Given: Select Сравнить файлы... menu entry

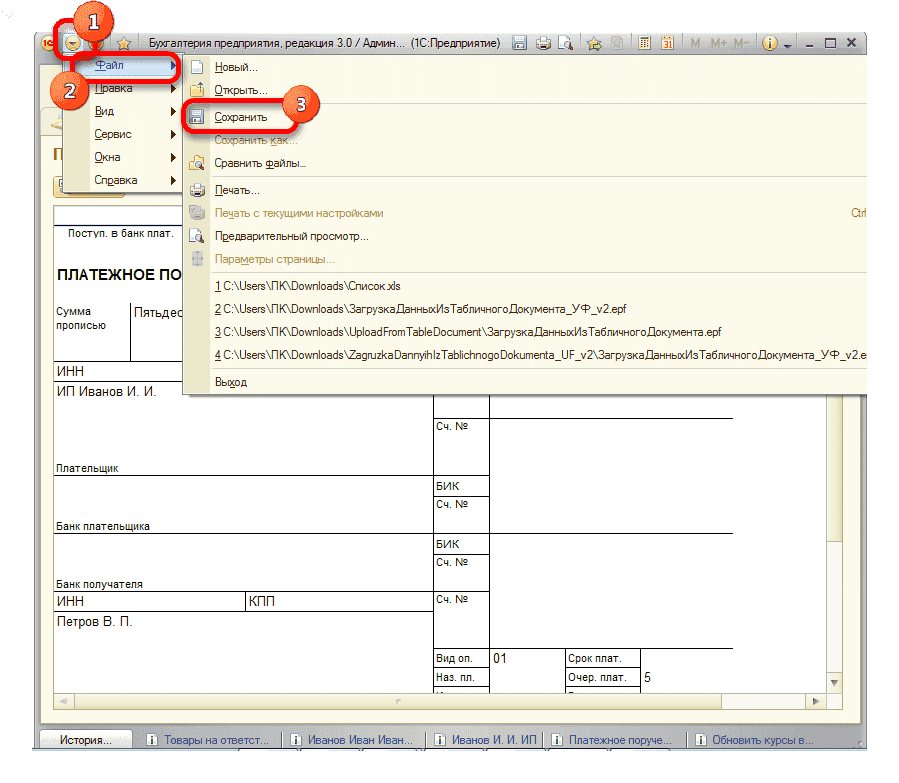Looking at the screenshot, I should [260, 163].
